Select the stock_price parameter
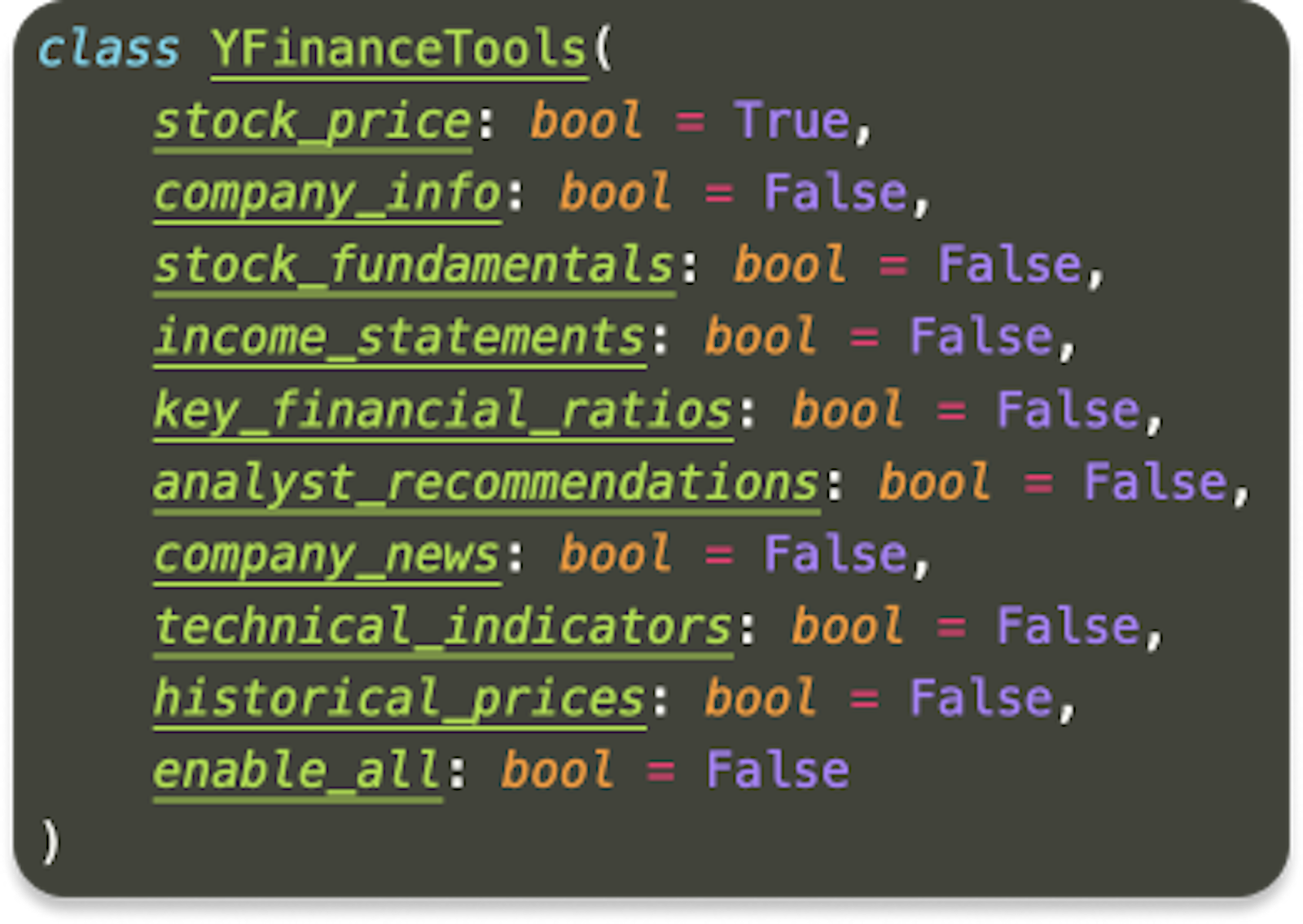Image resolution: width=1303 pixels, height=924 pixels. 313,122
